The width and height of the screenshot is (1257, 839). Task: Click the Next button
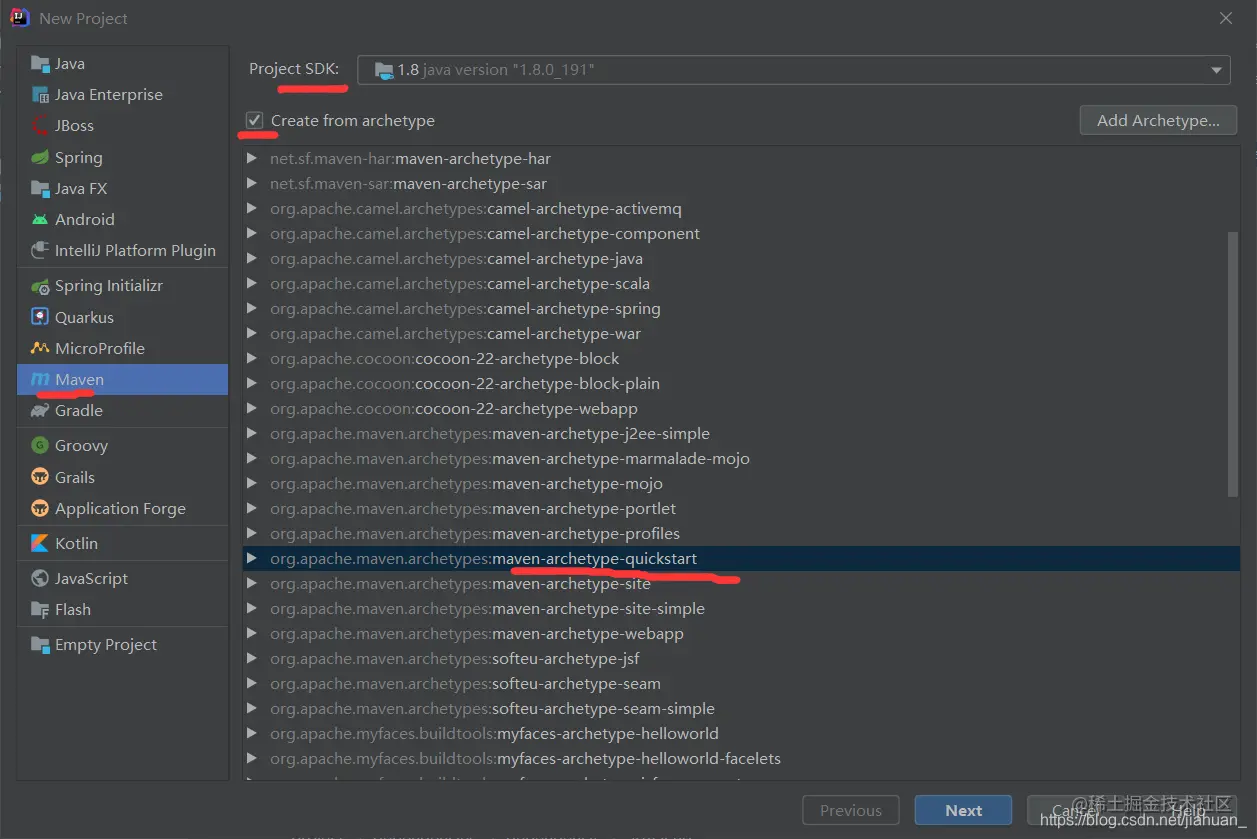964,810
